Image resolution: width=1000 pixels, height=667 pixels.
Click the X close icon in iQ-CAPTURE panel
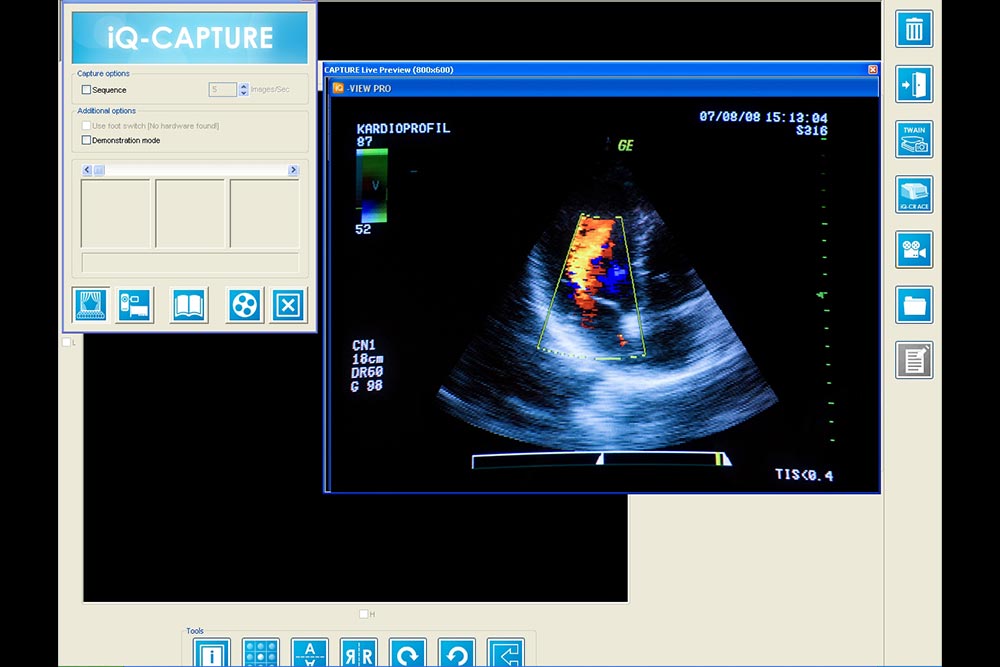click(x=288, y=305)
